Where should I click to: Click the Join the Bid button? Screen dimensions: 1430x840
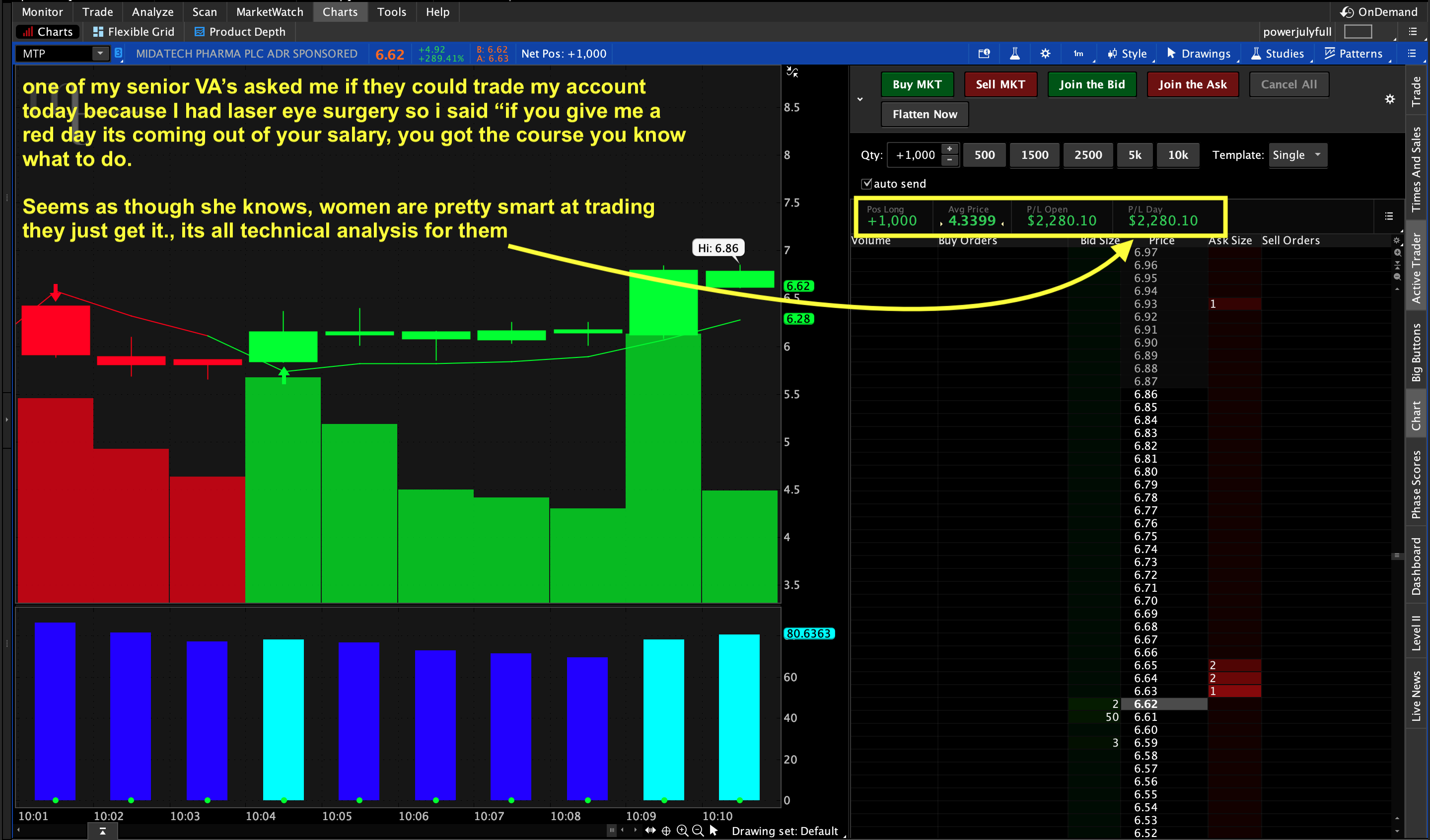pyautogui.click(x=1091, y=84)
